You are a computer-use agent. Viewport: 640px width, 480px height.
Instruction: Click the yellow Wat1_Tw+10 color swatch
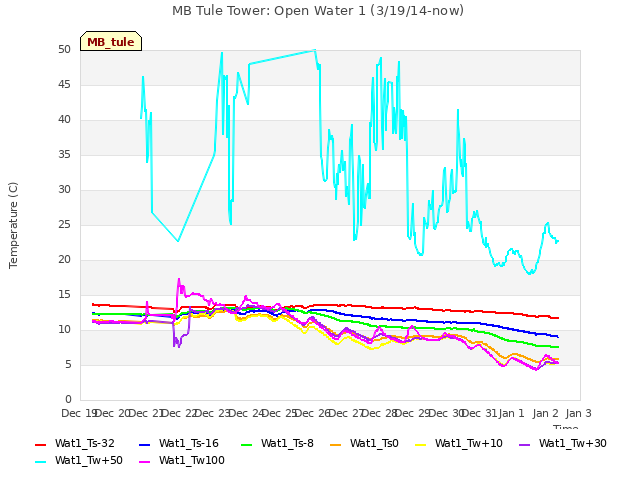tap(420, 444)
